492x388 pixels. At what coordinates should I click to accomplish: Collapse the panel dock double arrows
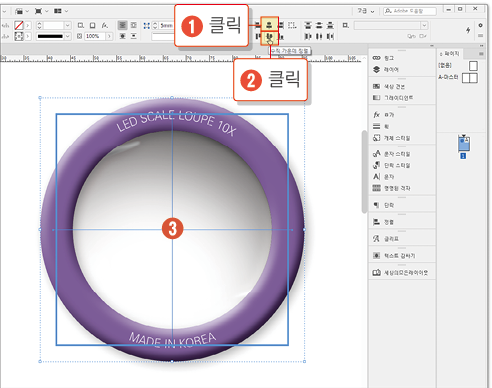(482, 46)
